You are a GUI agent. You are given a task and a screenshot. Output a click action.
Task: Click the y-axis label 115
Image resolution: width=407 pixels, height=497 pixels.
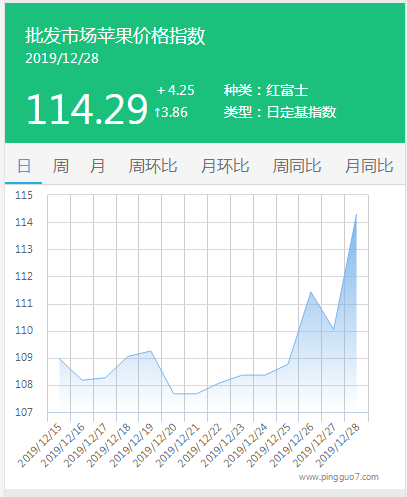pos(24,195)
